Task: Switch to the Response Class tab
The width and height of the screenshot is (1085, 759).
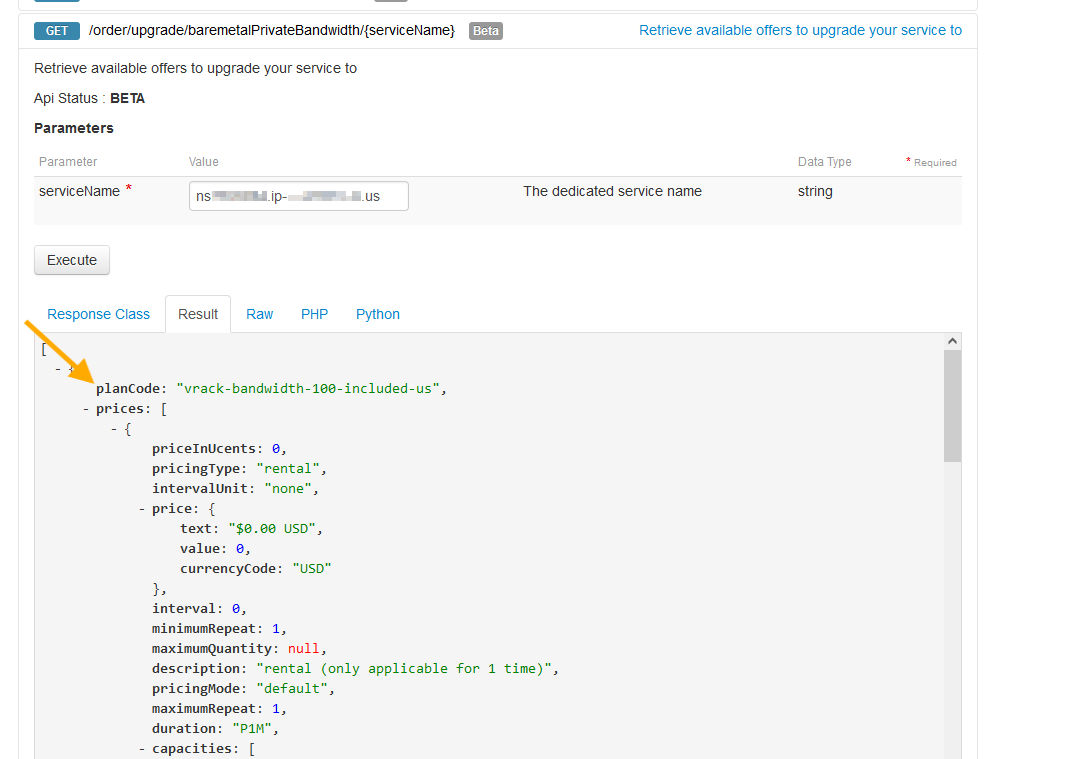Action: click(98, 314)
